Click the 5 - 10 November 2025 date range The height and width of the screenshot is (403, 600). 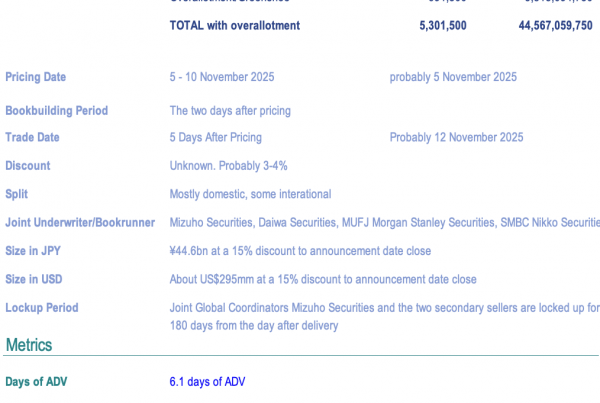pos(222,77)
